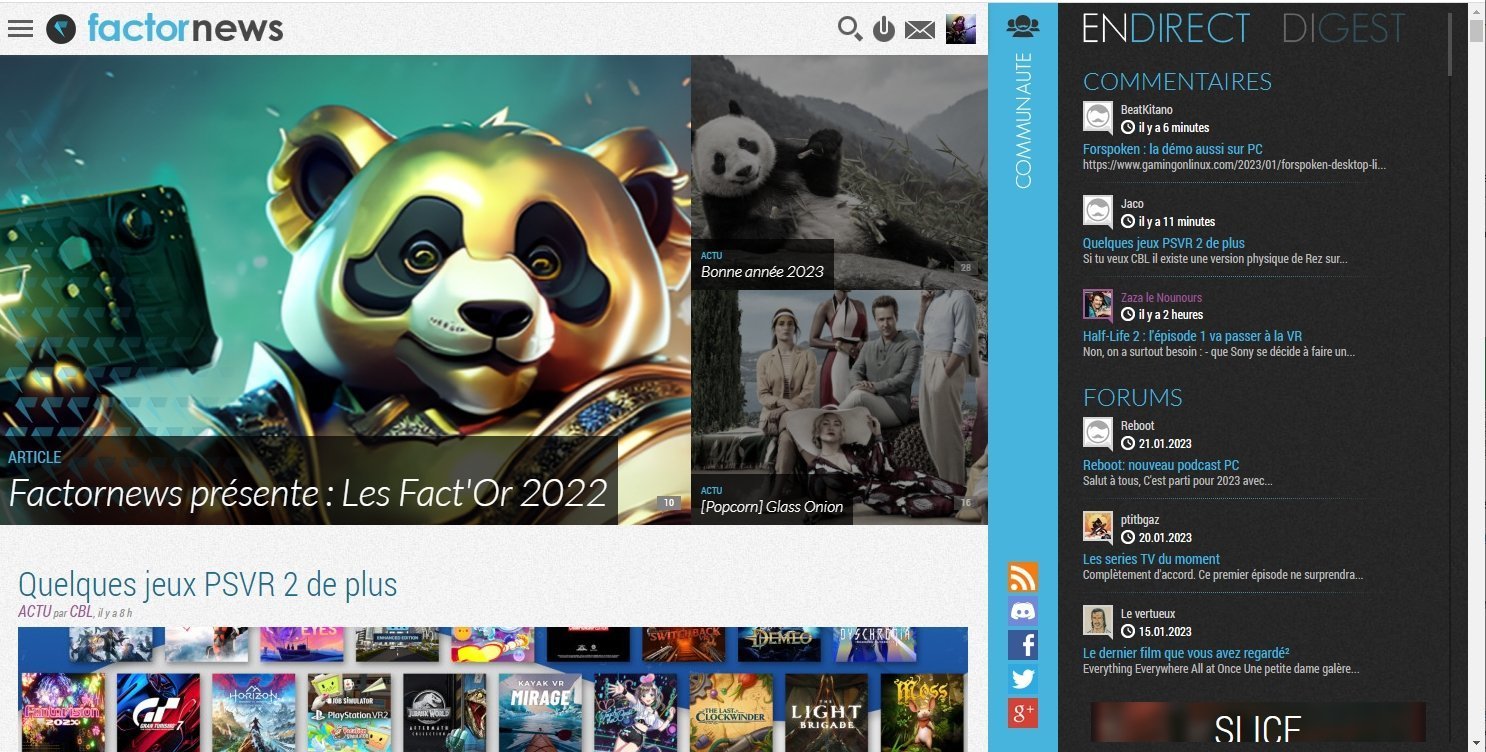Open the Fact'Or 2022 featured article

308,493
